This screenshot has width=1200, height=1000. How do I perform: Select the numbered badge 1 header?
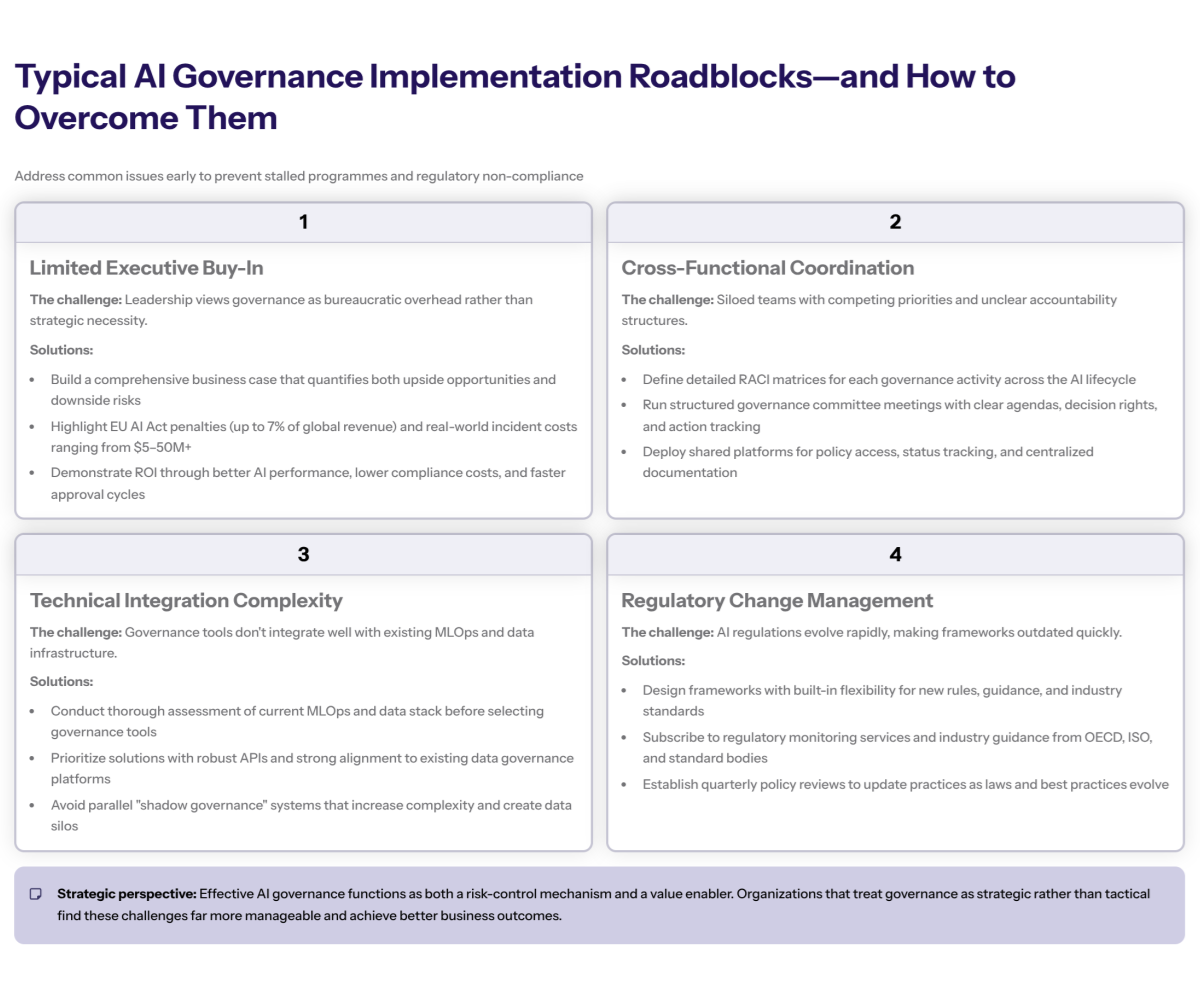click(x=303, y=222)
